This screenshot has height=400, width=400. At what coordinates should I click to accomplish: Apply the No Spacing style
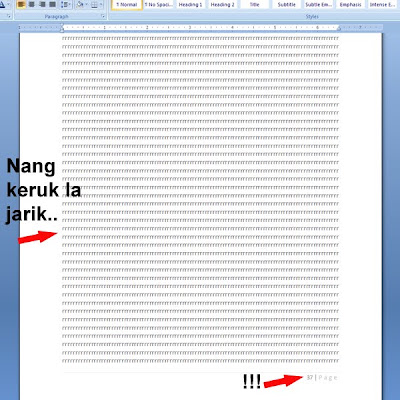click(159, 5)
